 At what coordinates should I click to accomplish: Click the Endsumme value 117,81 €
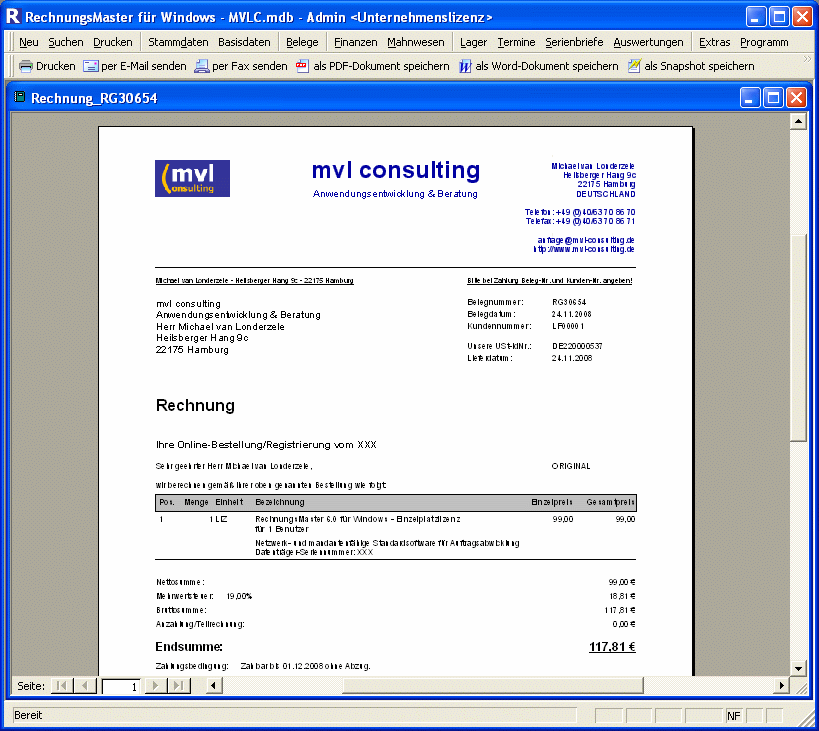click(x=612, y=647)
